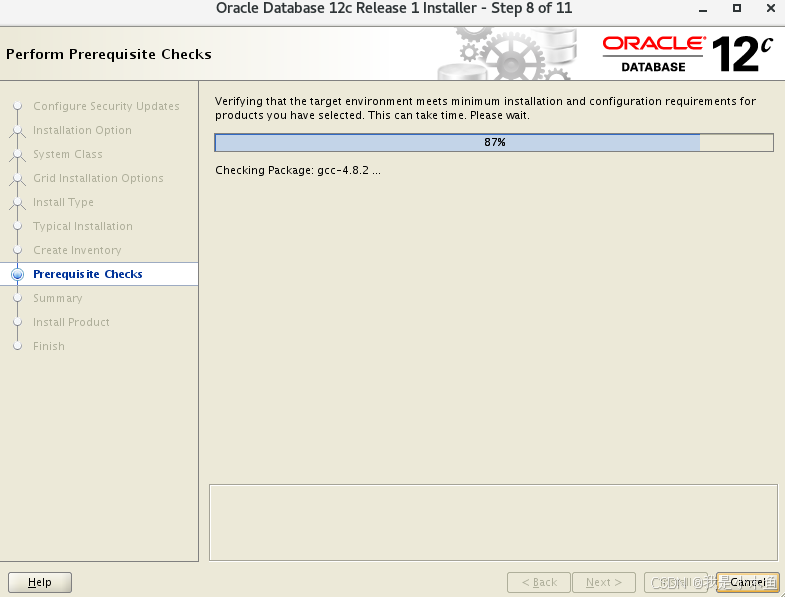Close the installer window

771,8
